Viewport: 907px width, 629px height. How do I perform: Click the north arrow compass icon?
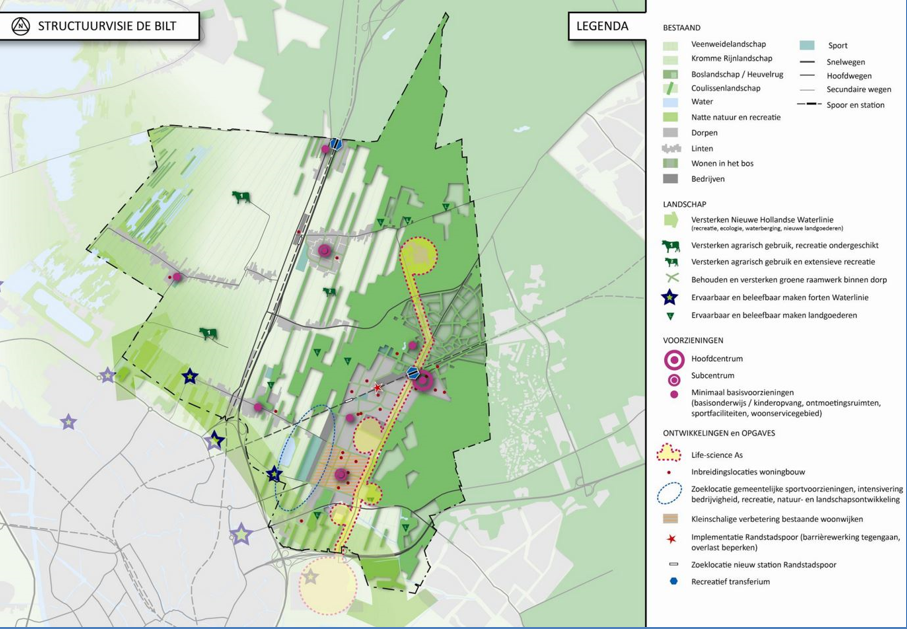[21, 27]
